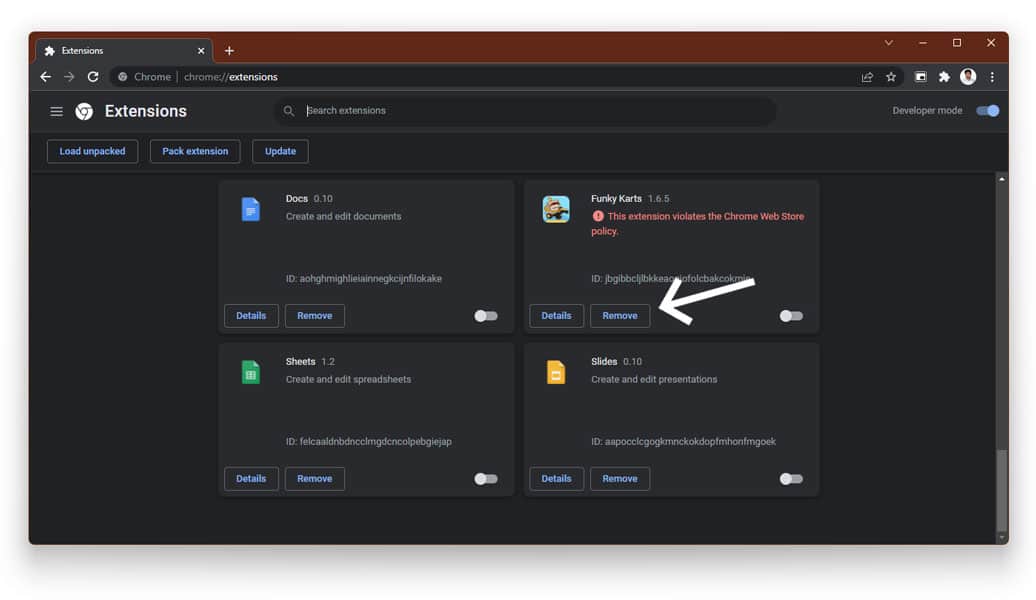Select the Extensions browser tab
The width and height of the screenshot is (1036, 600).
coord(124,51)
